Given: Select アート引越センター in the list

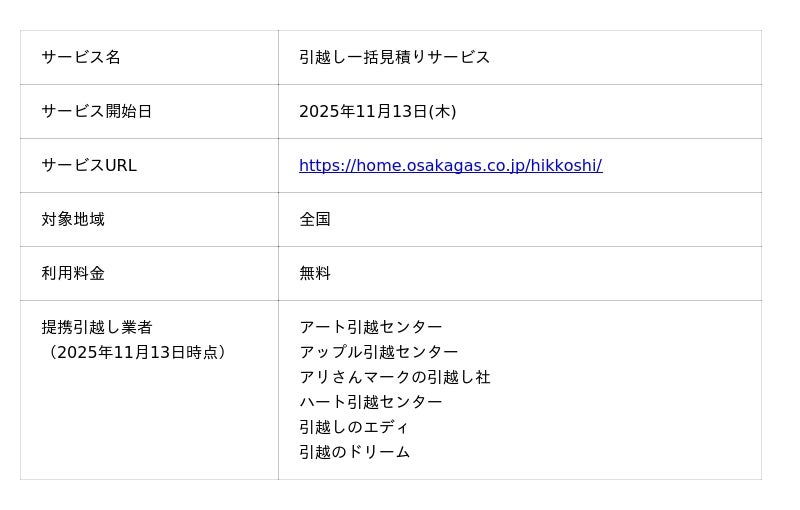Looking at the screenshot, I should (370, 328).
